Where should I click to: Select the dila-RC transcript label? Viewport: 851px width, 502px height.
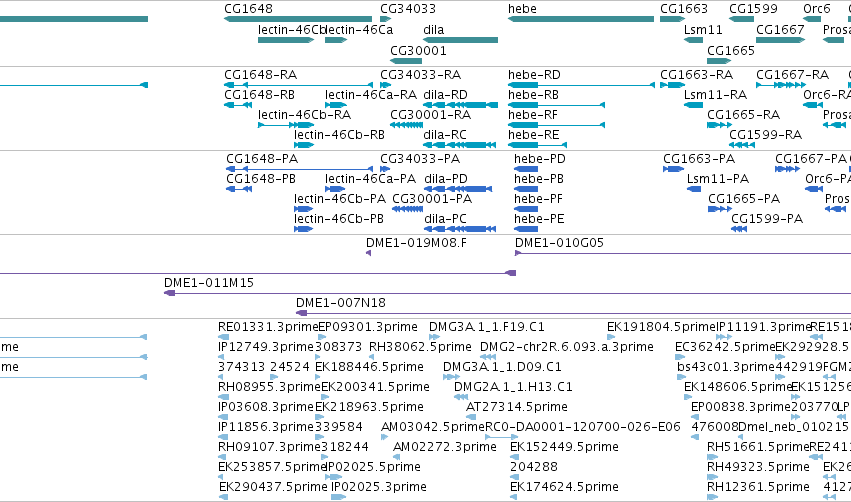[444, 135]
